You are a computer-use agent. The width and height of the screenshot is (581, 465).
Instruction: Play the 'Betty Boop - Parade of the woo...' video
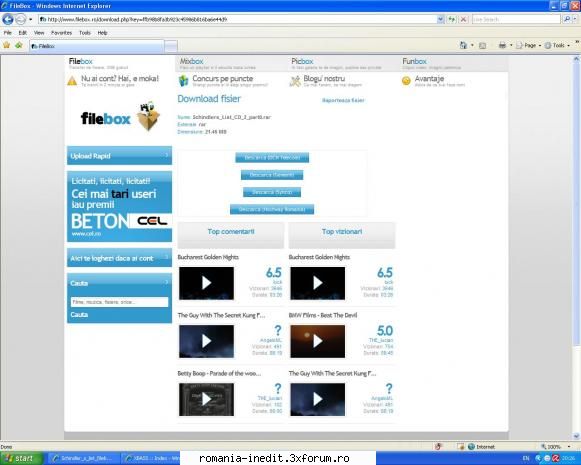pos(206,399)
